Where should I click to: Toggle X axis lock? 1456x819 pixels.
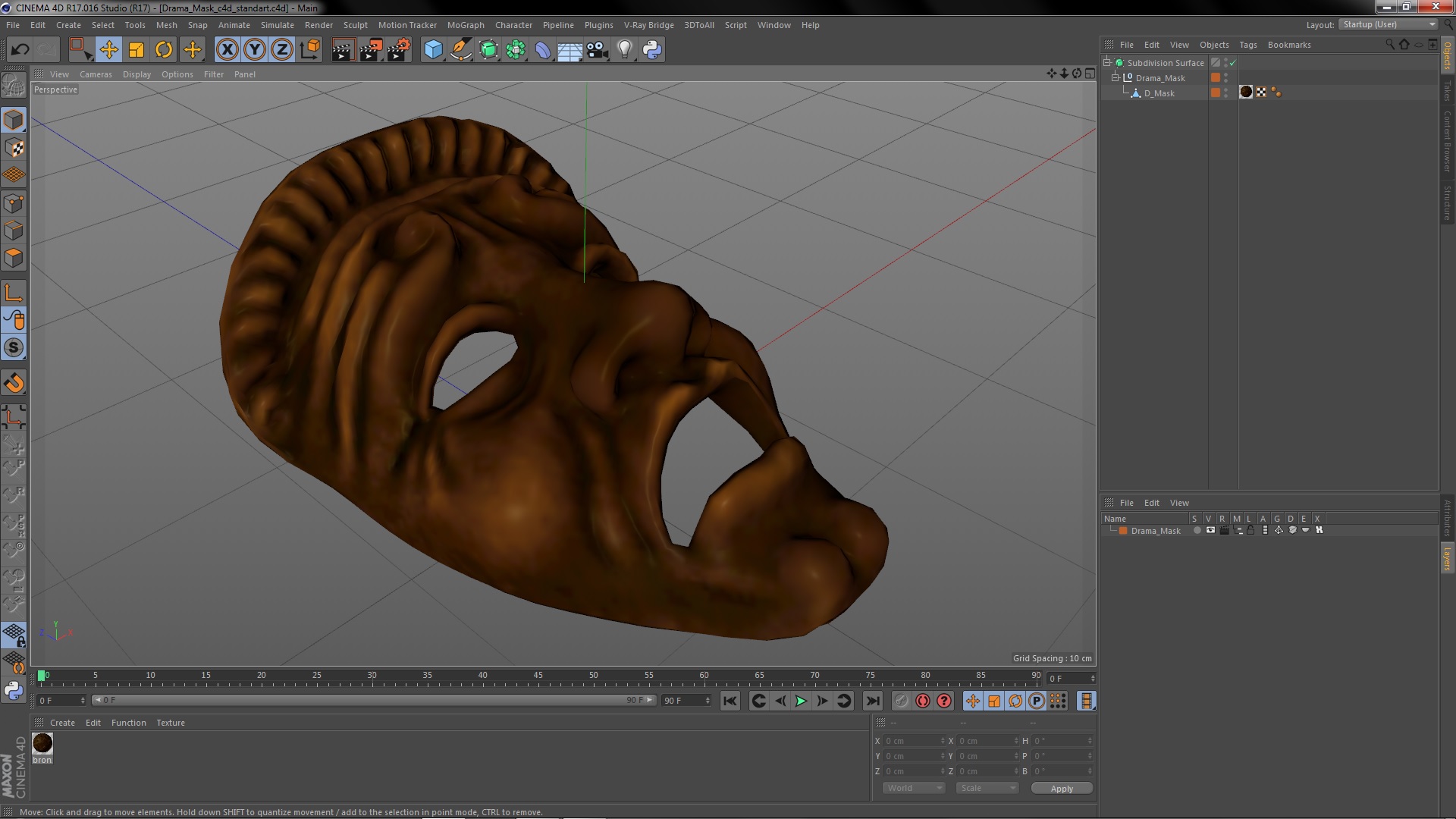pyautogui.click(x=227, y=50)
